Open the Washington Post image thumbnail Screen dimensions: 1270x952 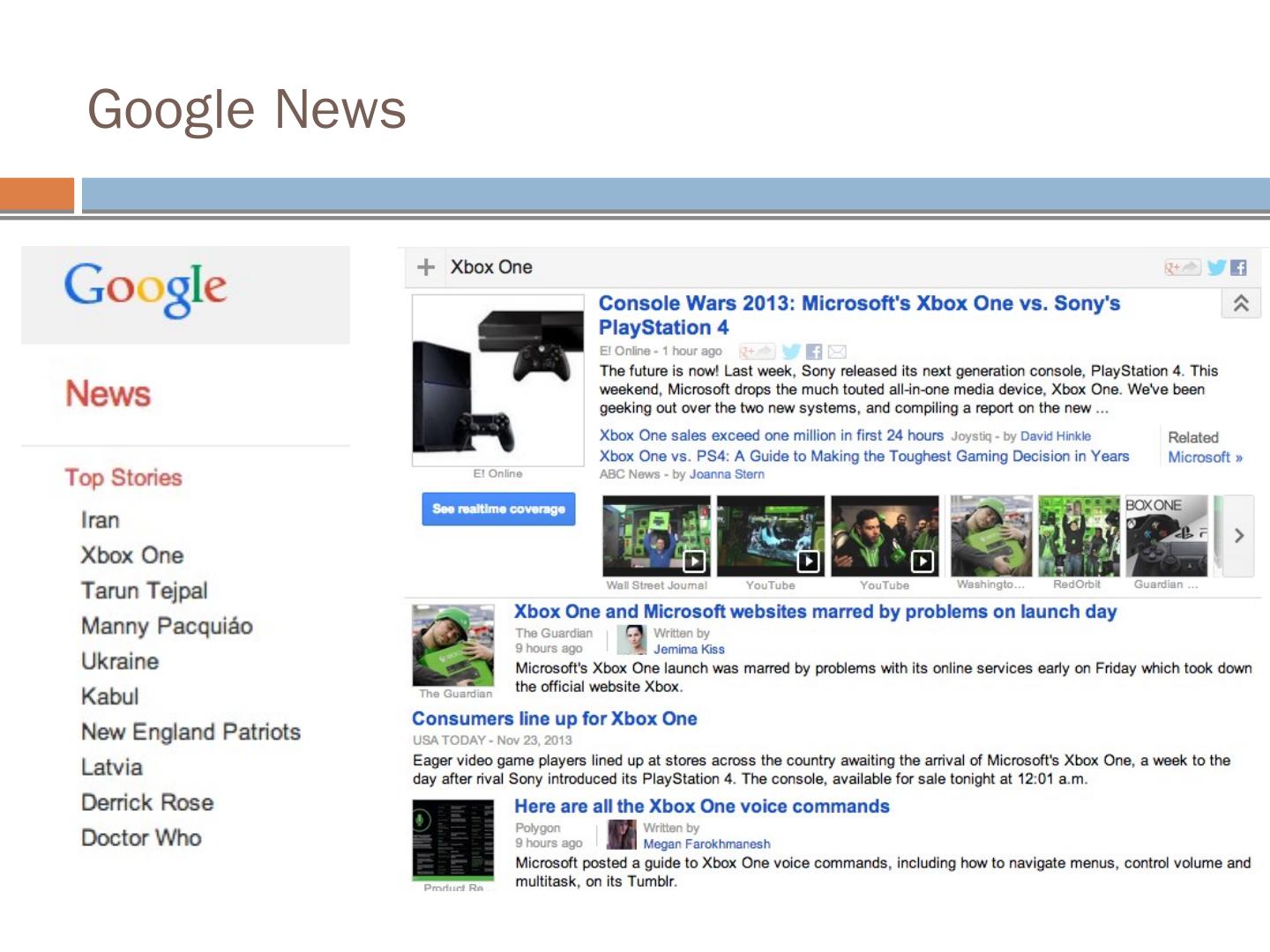coord(990,536)
